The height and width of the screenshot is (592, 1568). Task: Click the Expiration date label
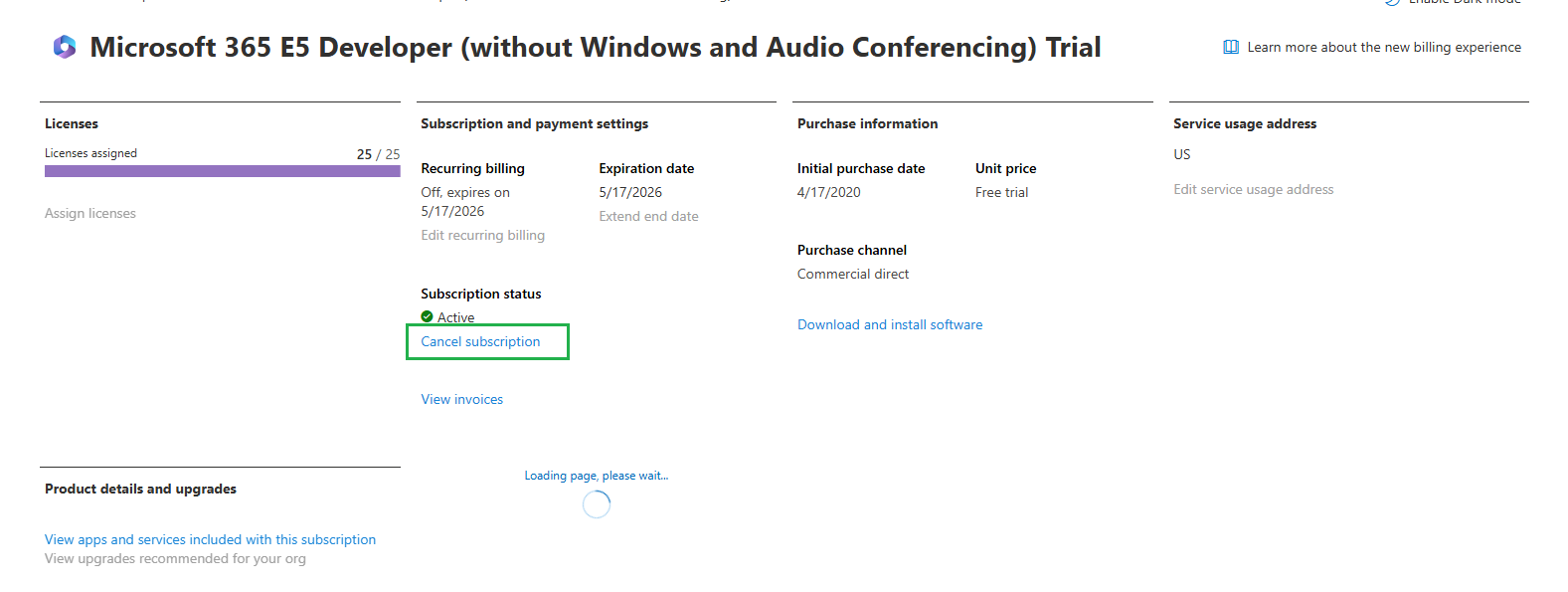tap(646, 168)
